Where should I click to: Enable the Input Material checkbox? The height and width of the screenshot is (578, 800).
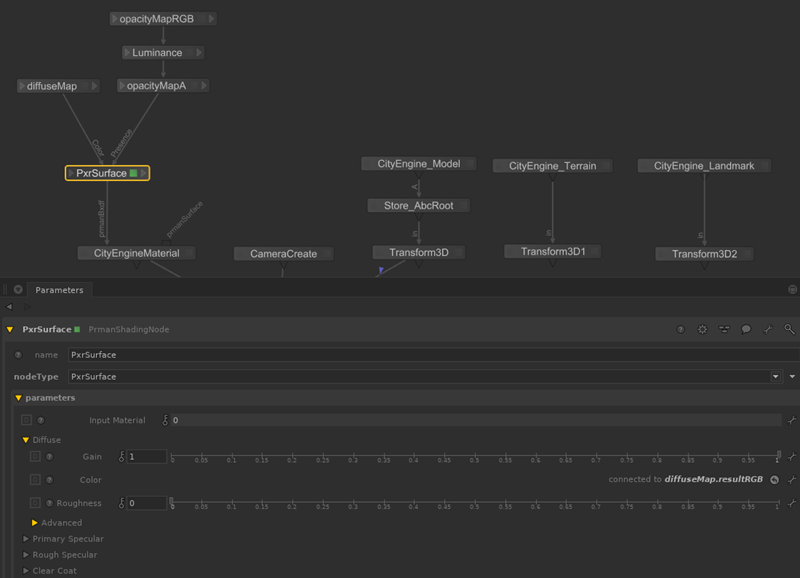[x=26, y=421]
